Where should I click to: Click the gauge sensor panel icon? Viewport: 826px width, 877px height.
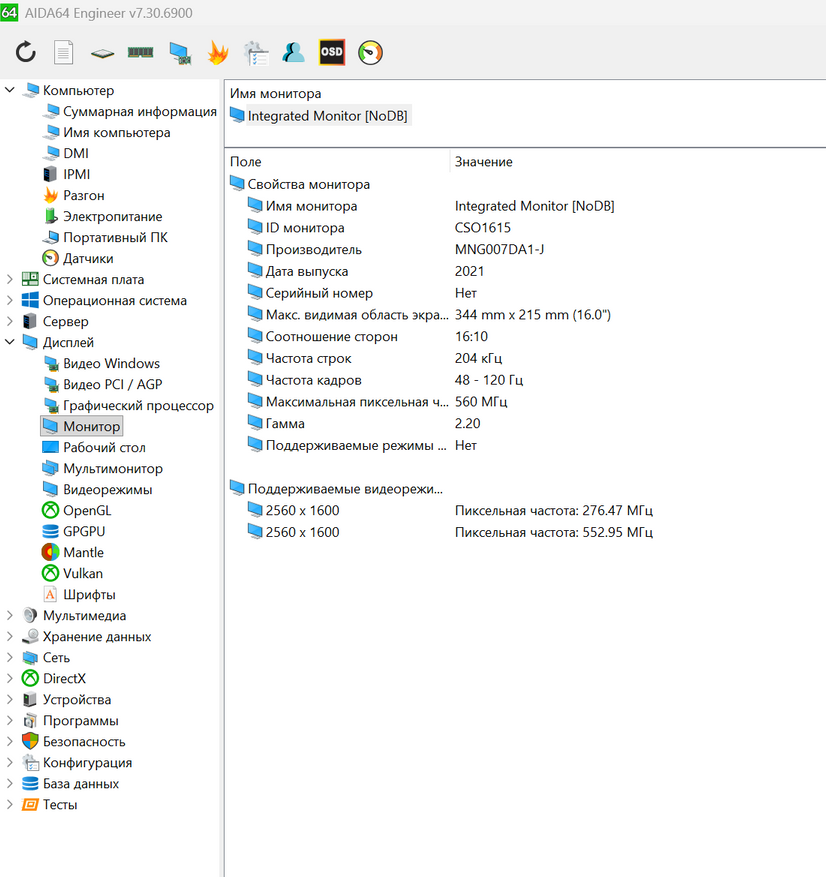[370, 53]
